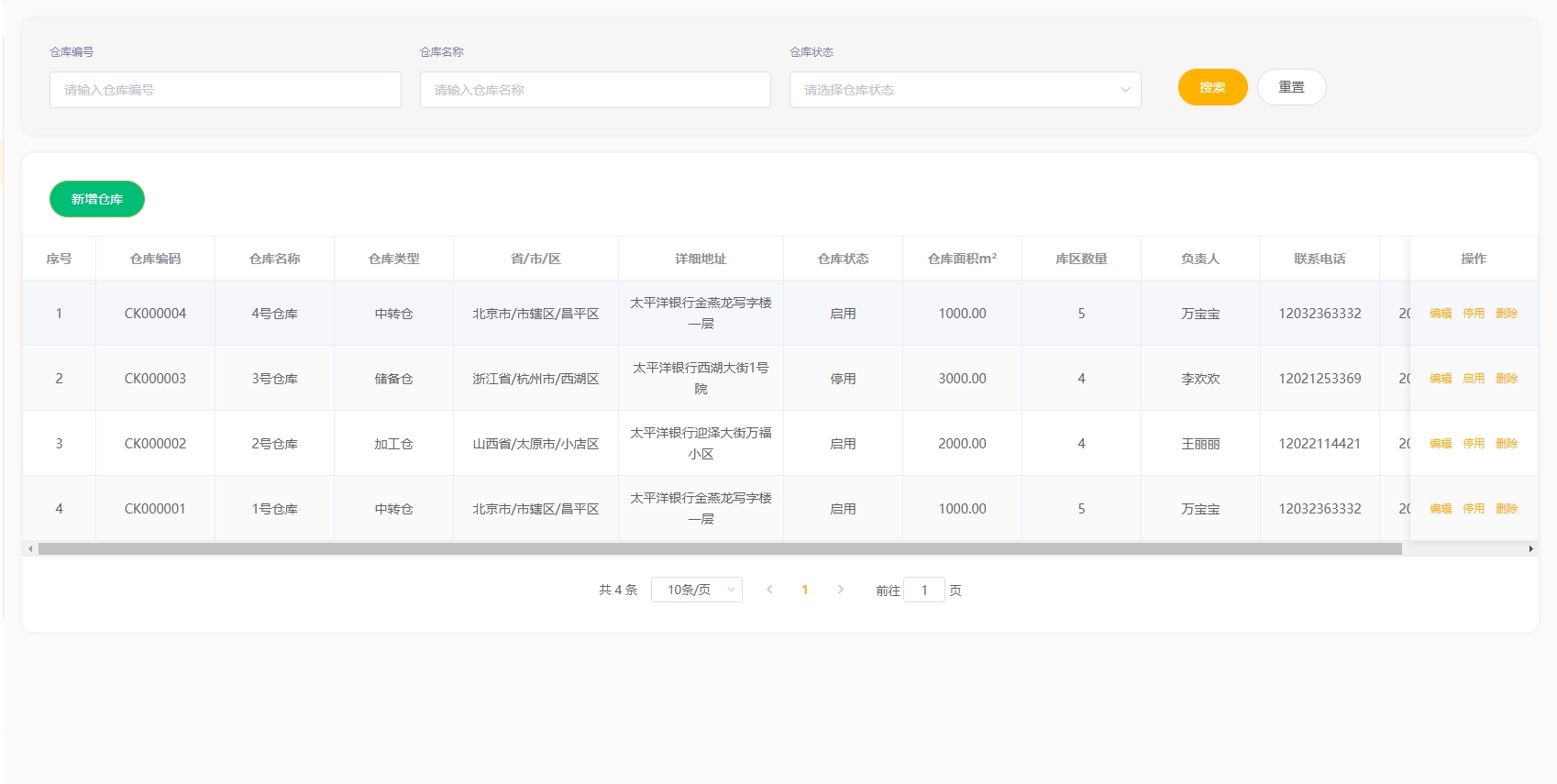Screen dimensions: 1557x784
Task: Click the 李欢欢 manager cell
Action: point(1200,379)
